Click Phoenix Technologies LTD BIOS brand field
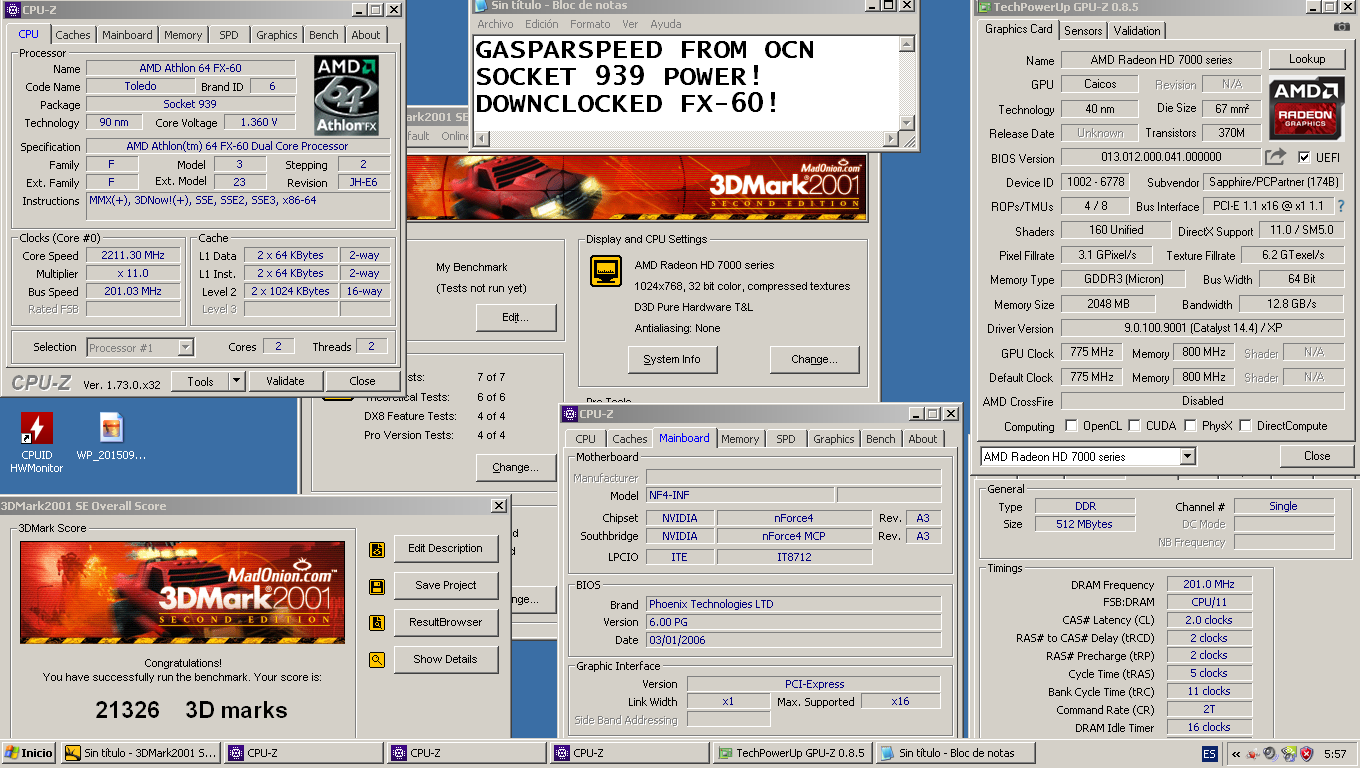Viewport: 1360px width, 768px height. (793, 604)
